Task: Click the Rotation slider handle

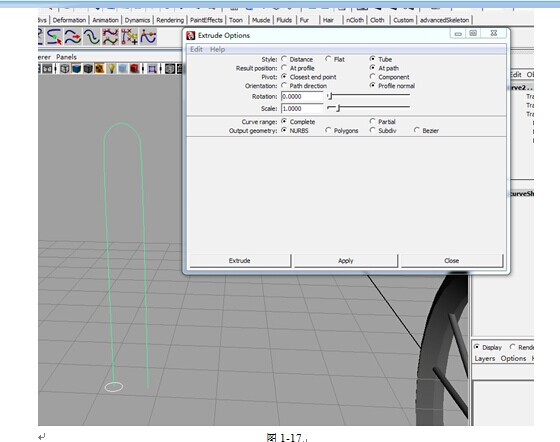Action: point(330,96)
